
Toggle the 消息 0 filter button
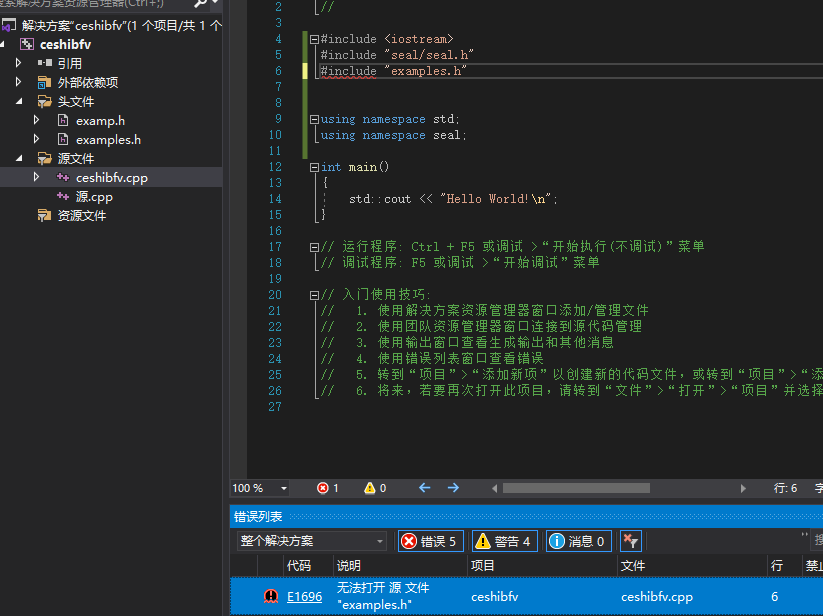coord(579,541)
